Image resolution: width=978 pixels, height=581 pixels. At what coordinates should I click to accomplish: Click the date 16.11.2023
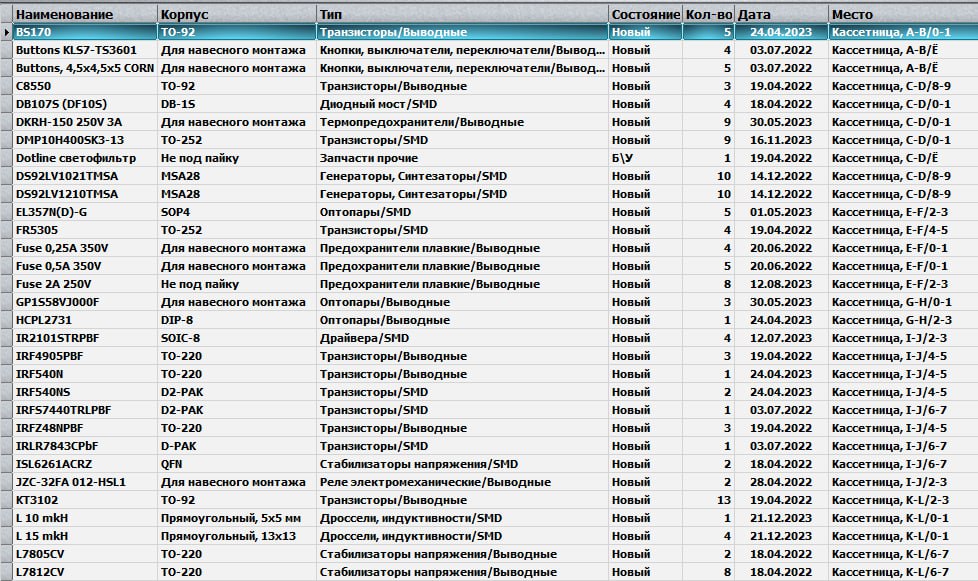782,140
